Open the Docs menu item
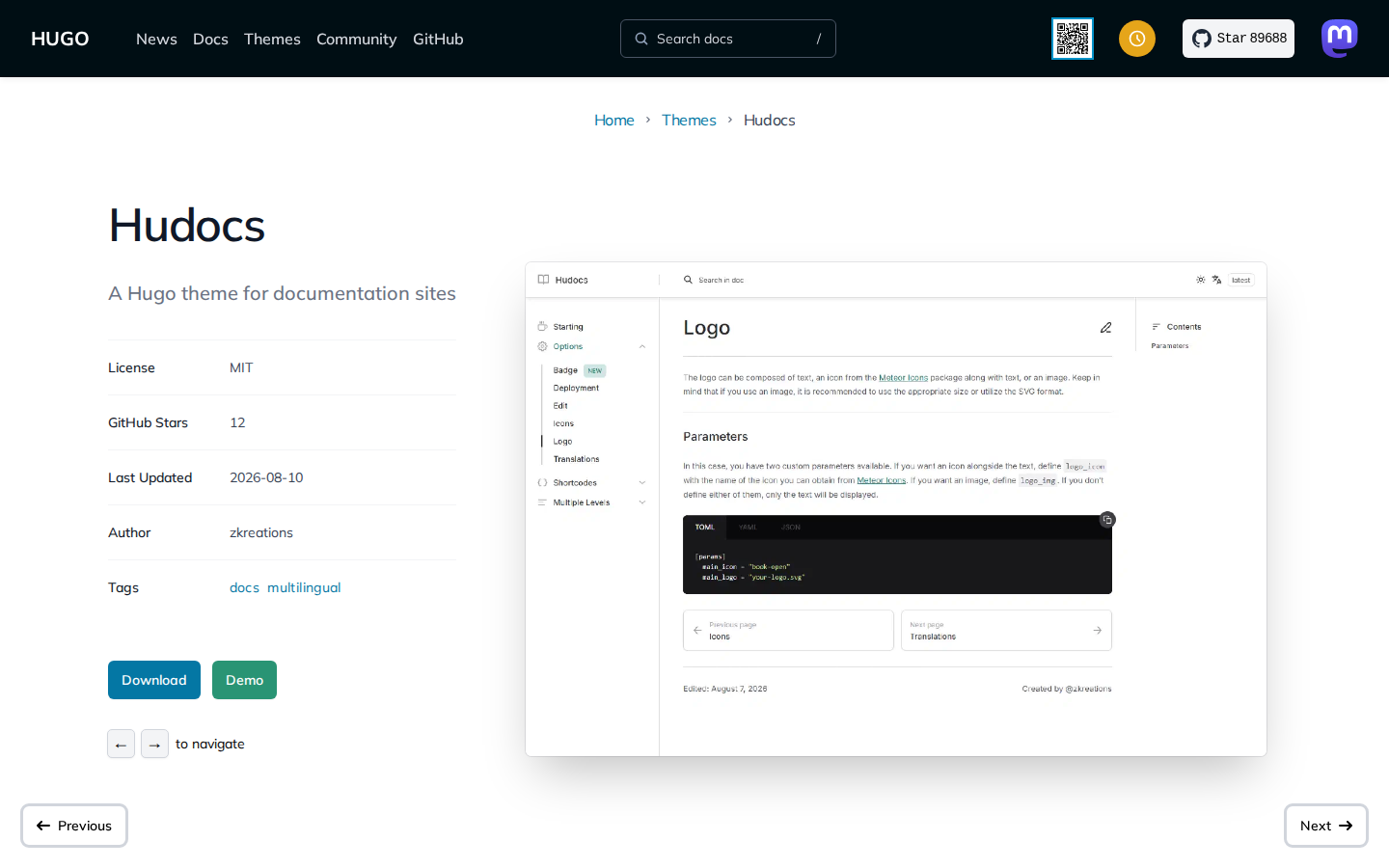 210,39
